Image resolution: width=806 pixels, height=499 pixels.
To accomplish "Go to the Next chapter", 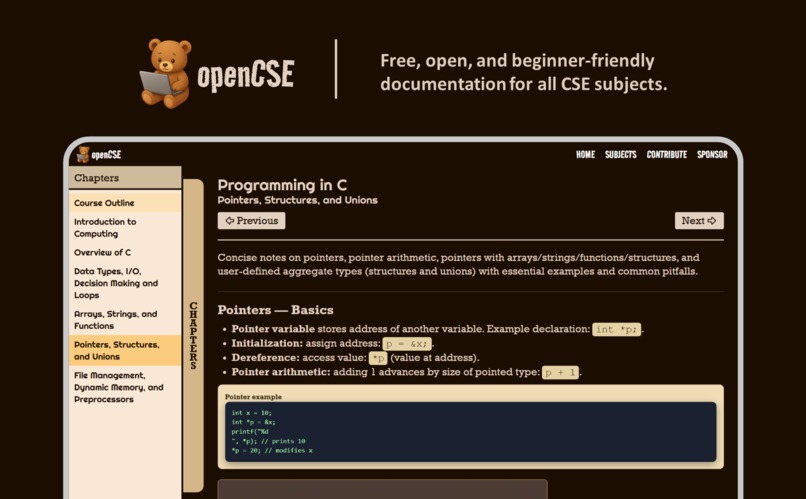I will point(699,220).
